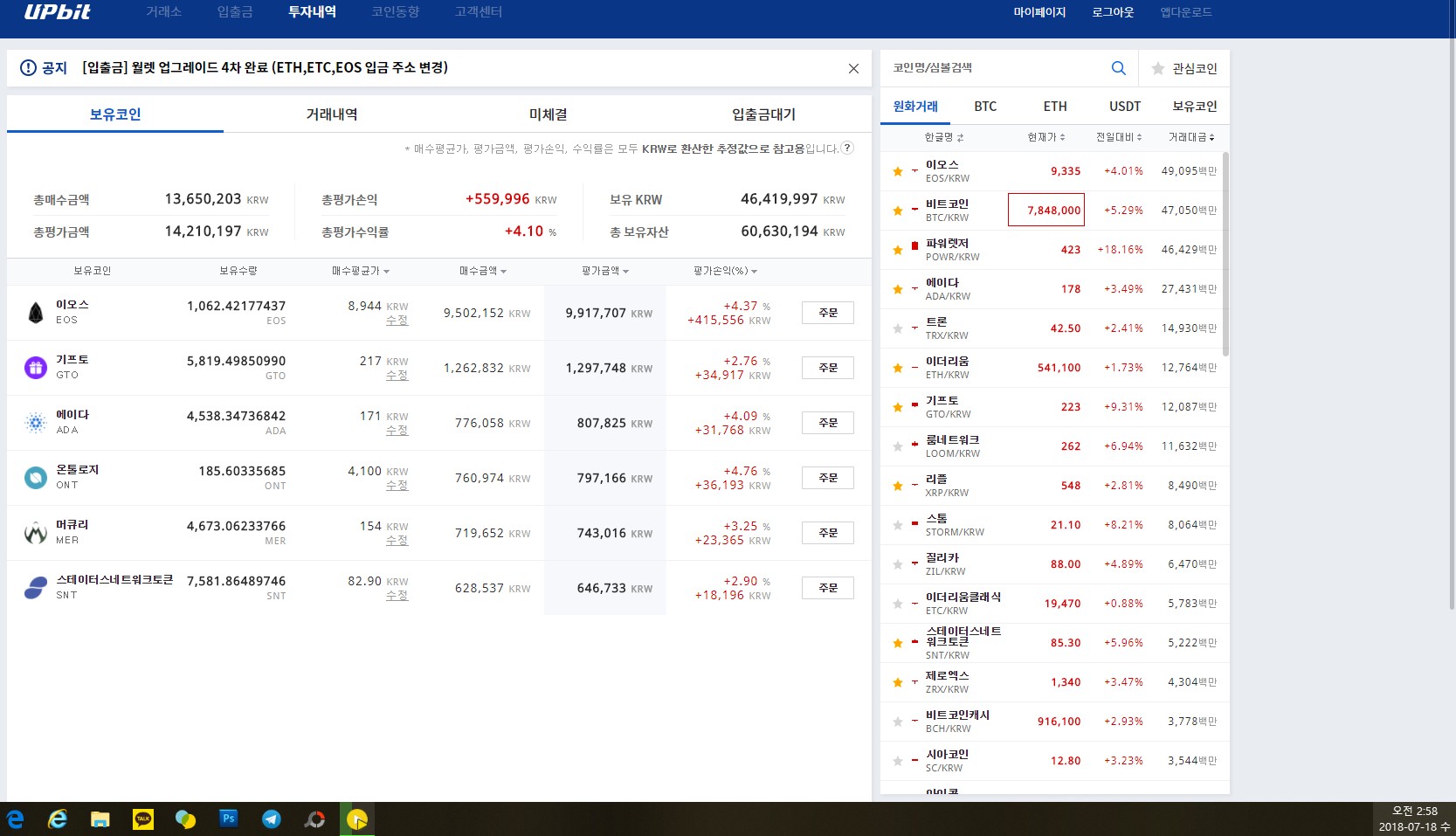Toggle favorite star for EOS/KRW
The width and height of the screenshot is (1456, 836).
tap(898, 171)
